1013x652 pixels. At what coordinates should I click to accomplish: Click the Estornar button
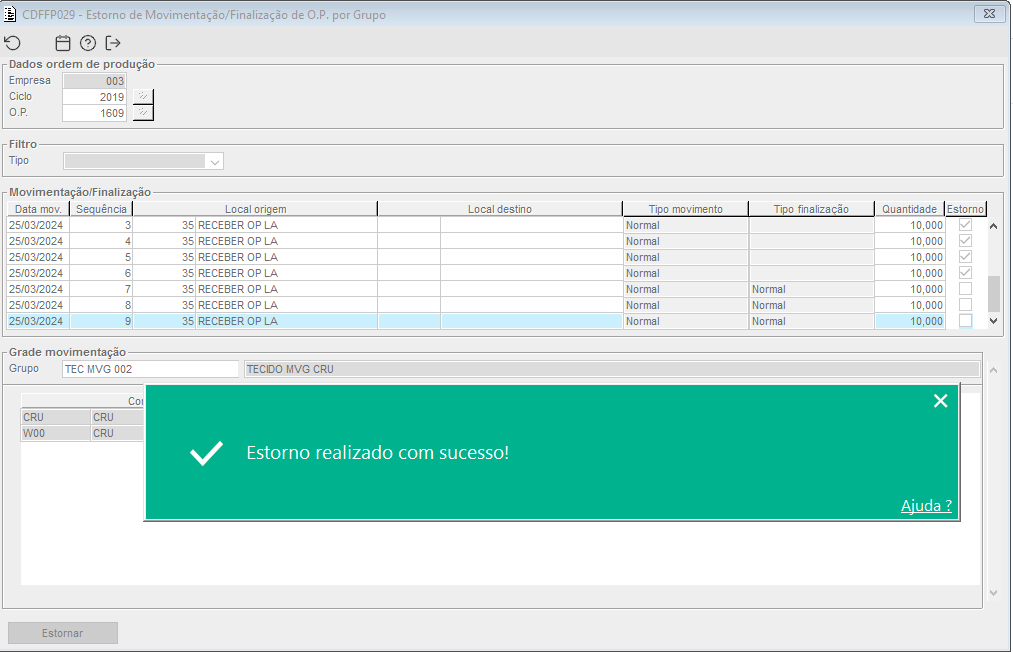click(63, 633)
